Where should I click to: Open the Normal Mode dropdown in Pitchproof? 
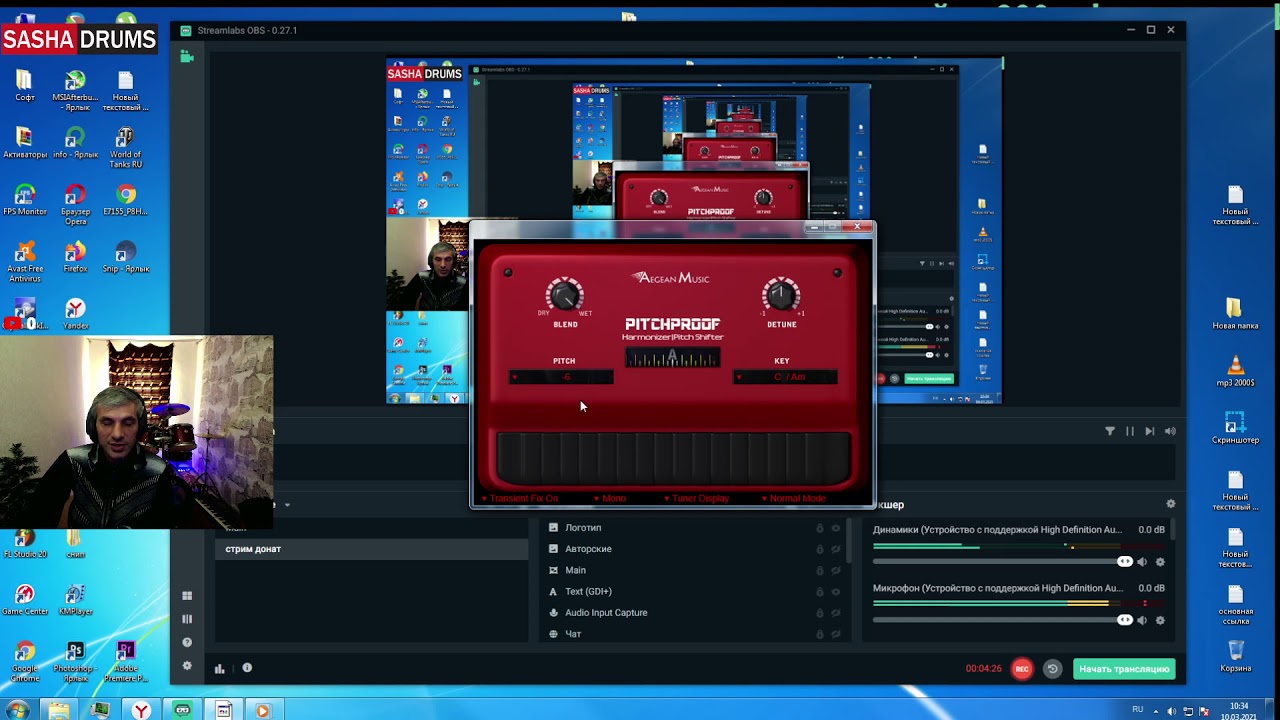[x=794, y=498]
